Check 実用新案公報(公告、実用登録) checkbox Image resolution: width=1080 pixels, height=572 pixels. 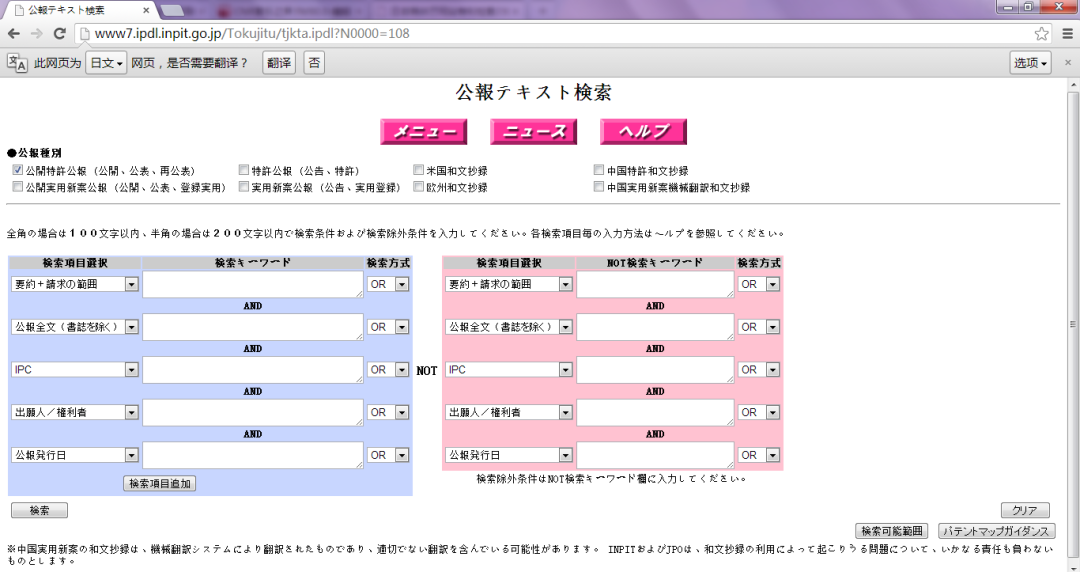click(x=244, y=186)
